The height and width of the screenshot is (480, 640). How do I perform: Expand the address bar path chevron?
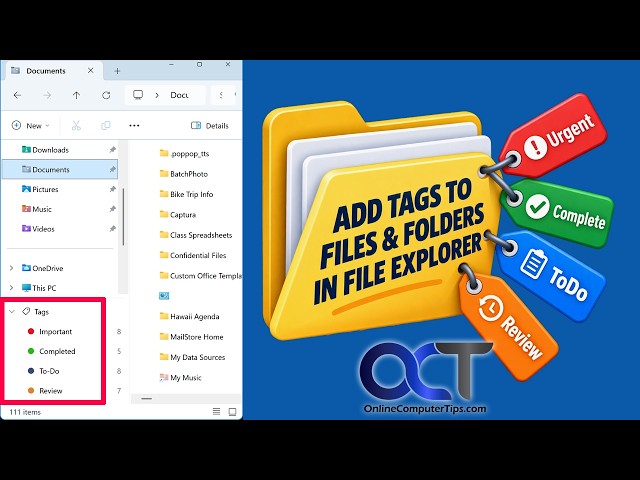tap(157, 95)
